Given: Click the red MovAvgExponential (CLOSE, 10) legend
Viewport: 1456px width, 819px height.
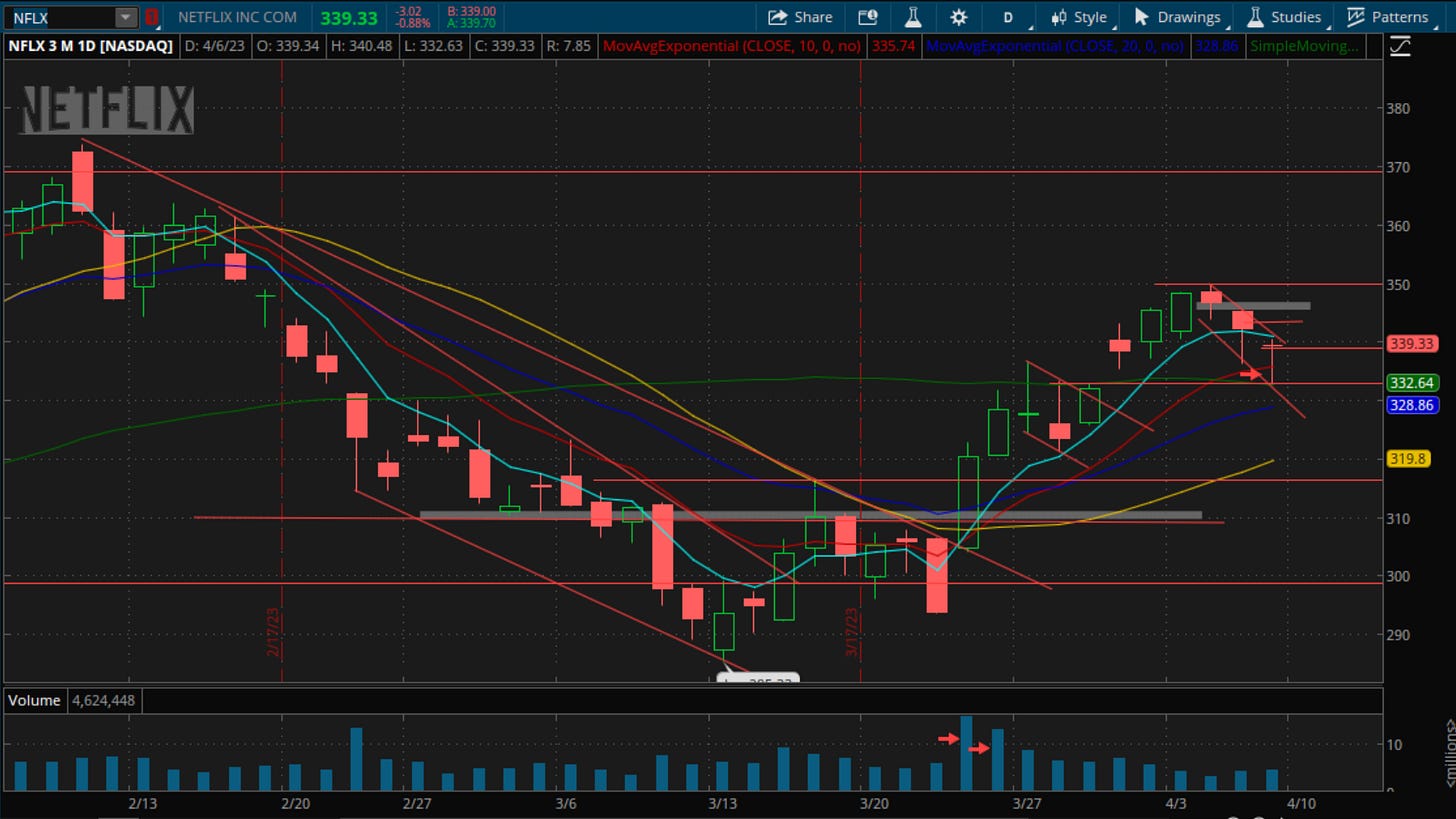Looking at the screenshot, I should (x=733, y=46).
